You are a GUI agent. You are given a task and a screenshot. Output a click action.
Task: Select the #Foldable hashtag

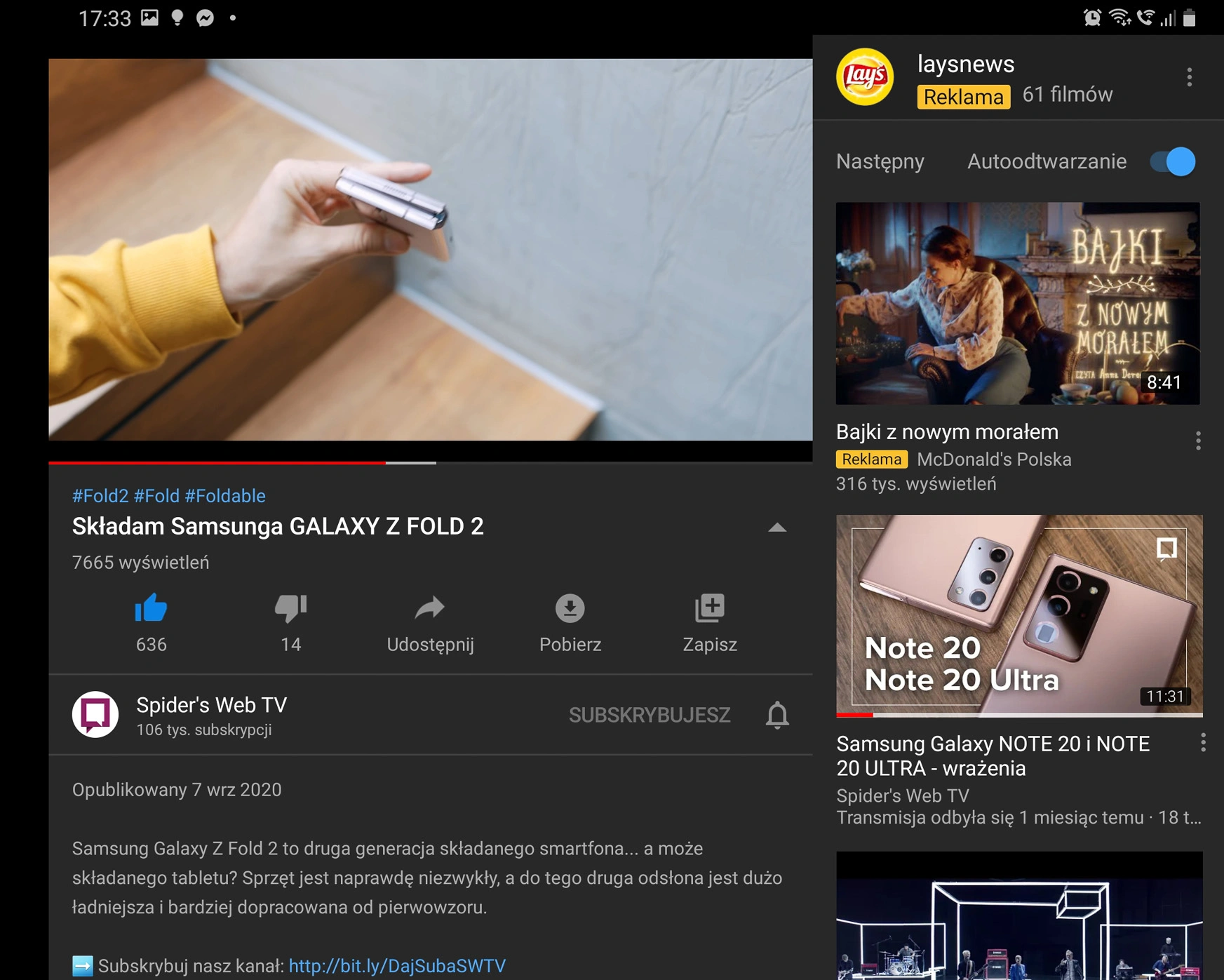(225, 496)
